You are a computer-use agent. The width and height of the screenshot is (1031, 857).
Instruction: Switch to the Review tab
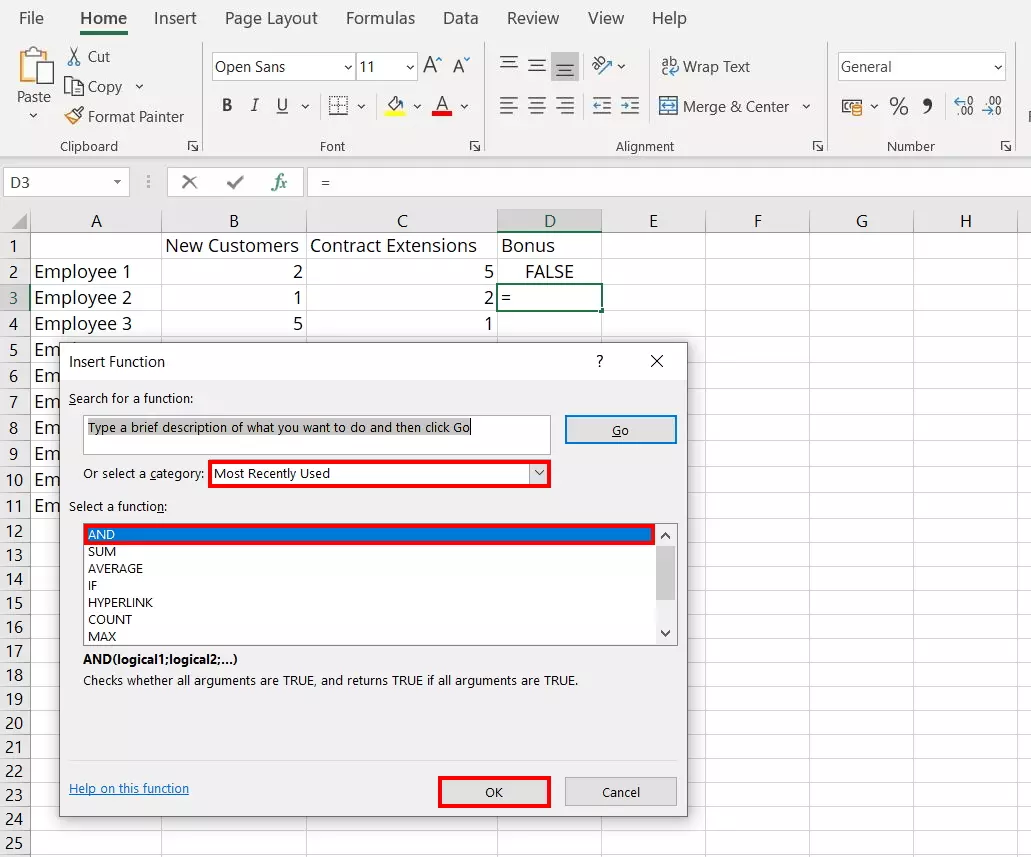coord(533,18)
